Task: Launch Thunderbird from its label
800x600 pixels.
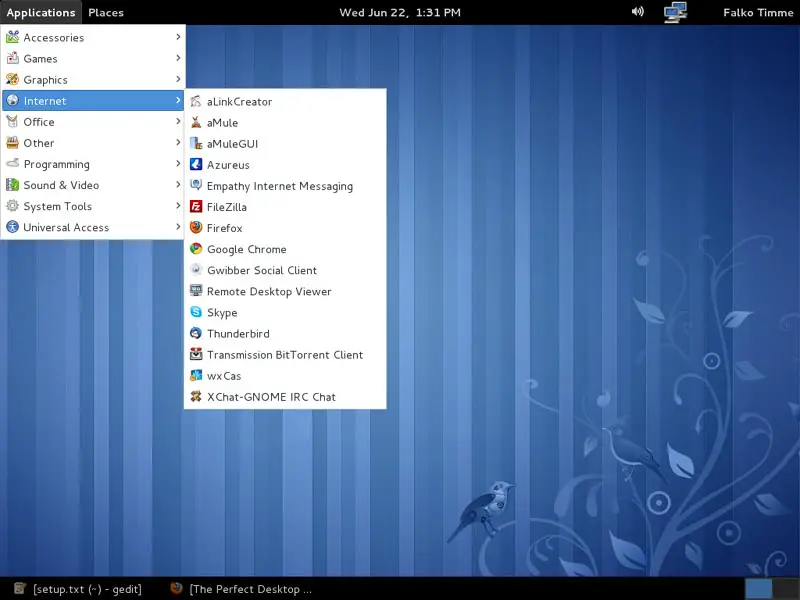Action: (x=238, y=334)
